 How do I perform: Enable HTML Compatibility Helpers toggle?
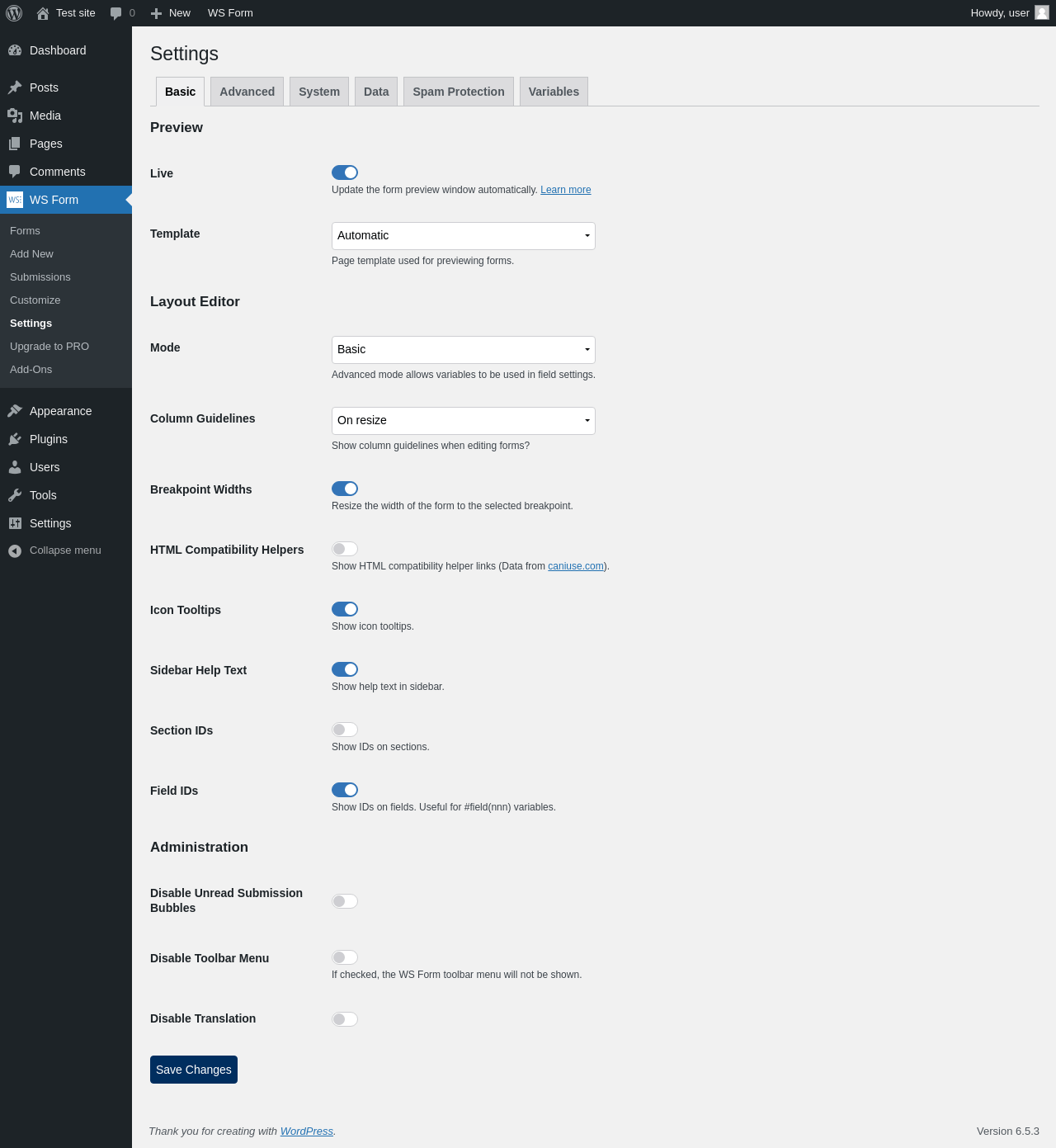[x=345, y=549]
